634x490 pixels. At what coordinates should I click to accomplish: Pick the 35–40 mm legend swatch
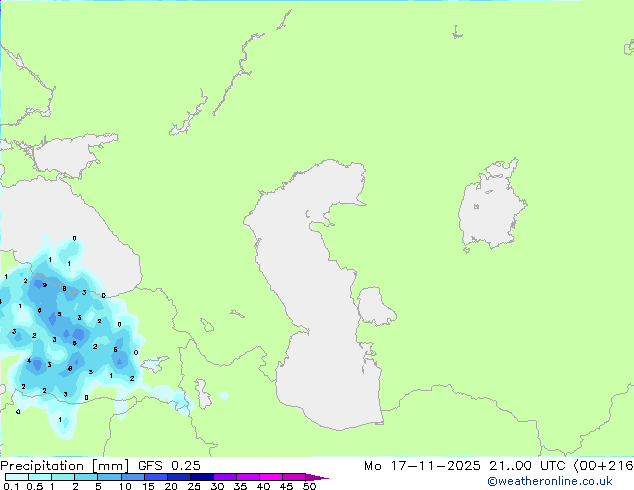coord(247,477)
